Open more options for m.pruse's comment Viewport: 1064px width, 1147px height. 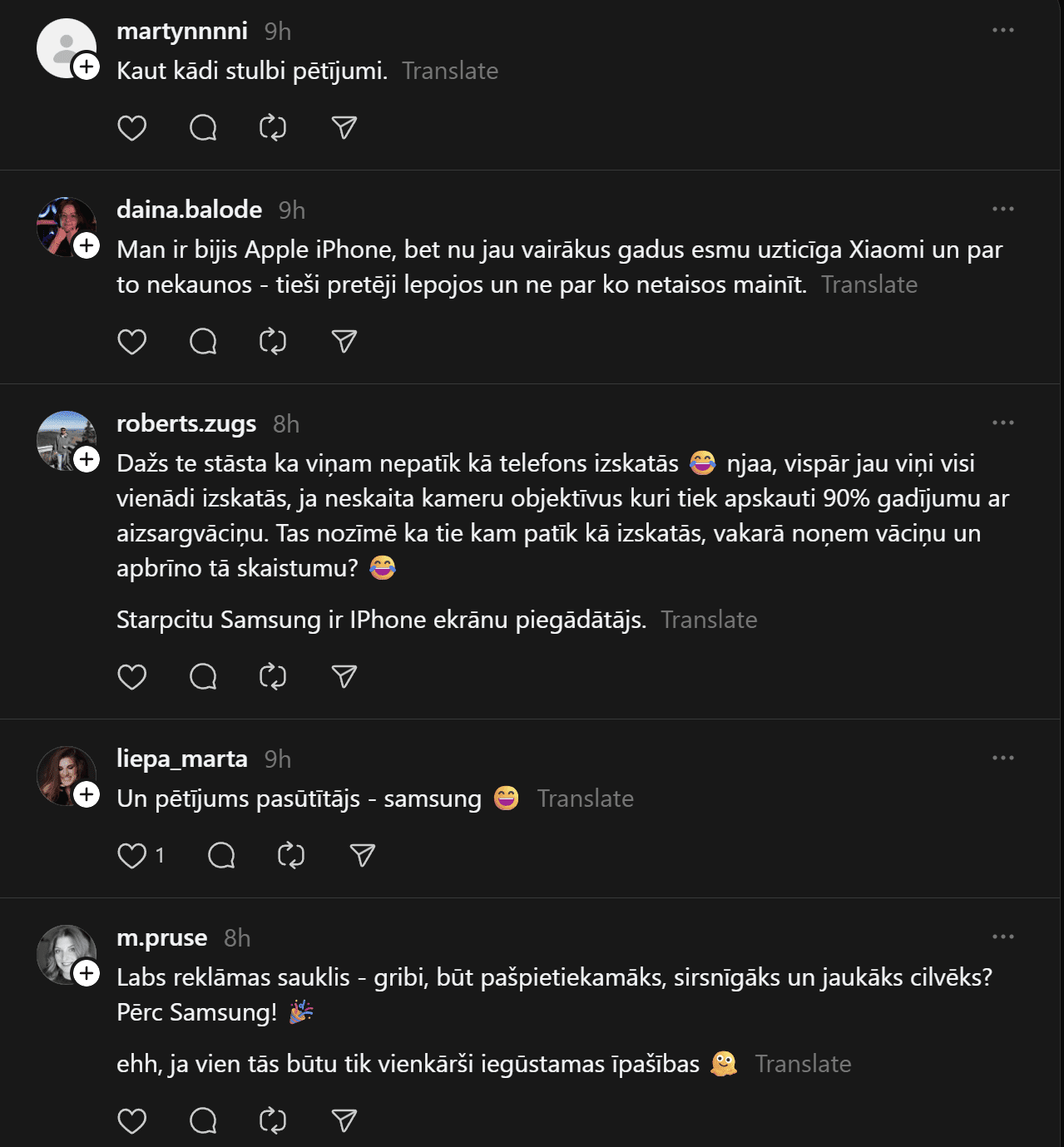pos(1002,937)
